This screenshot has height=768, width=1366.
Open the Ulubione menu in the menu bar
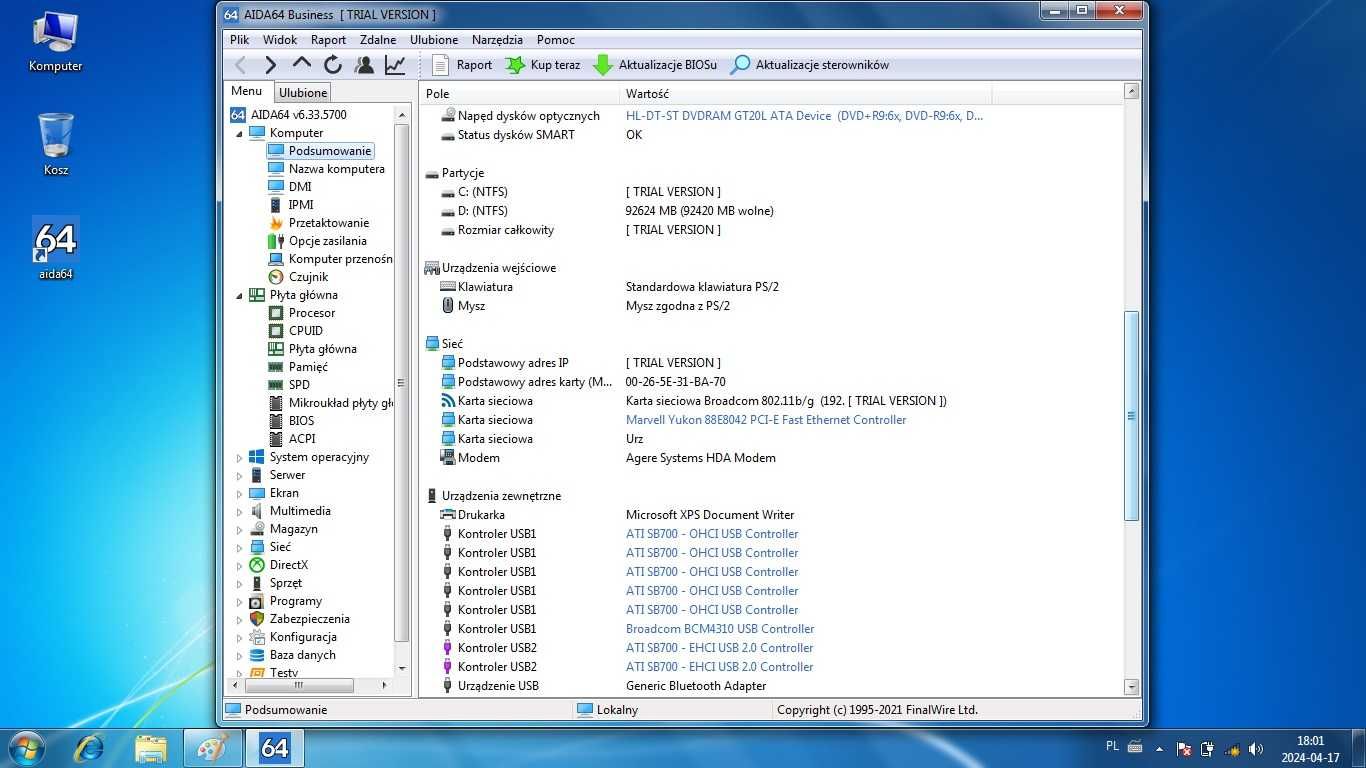click(x=434, y=40)
